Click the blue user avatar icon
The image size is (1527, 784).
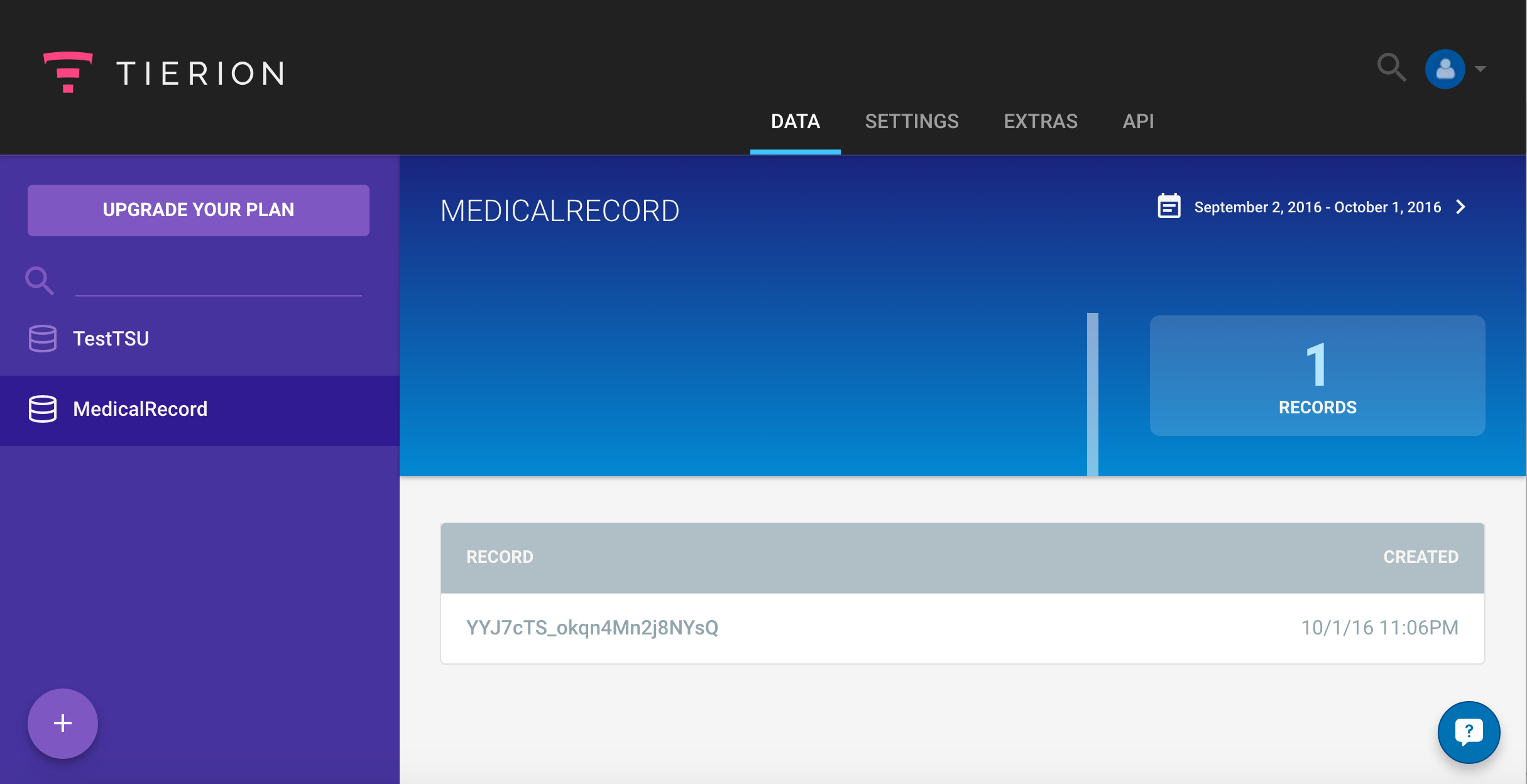(x=1445, y=69)
